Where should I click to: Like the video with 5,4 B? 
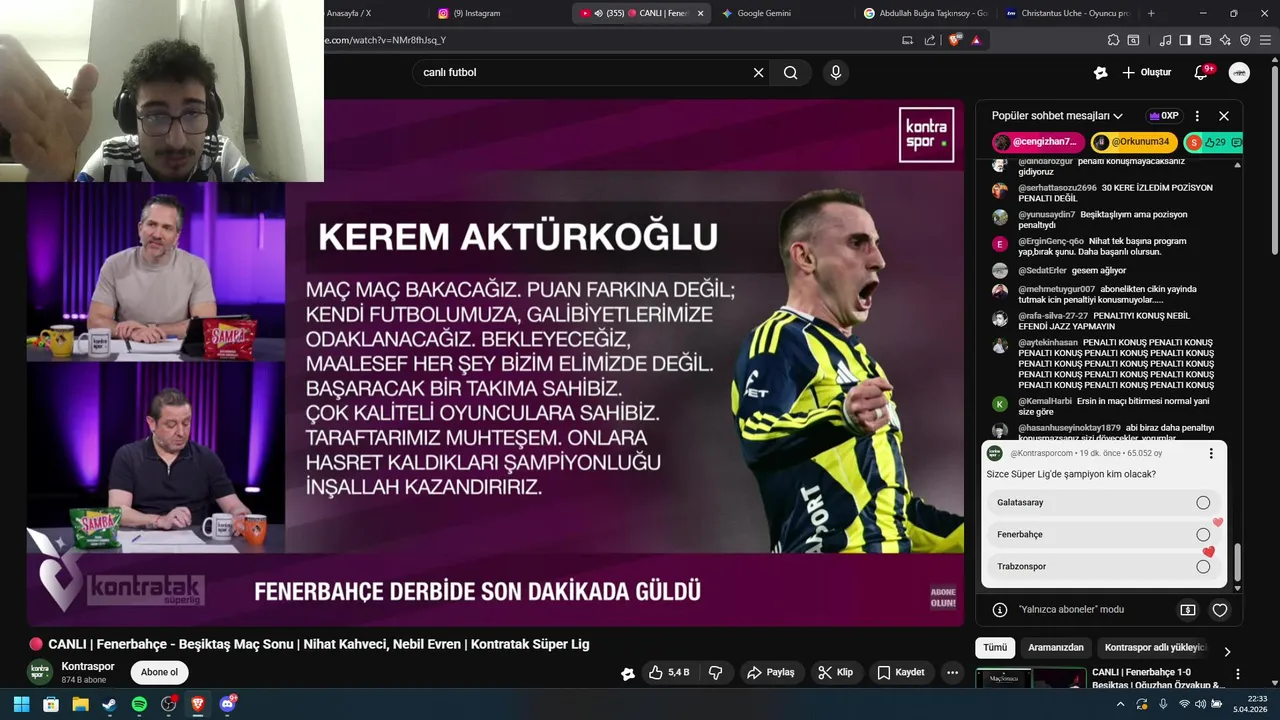coord(669,672)
